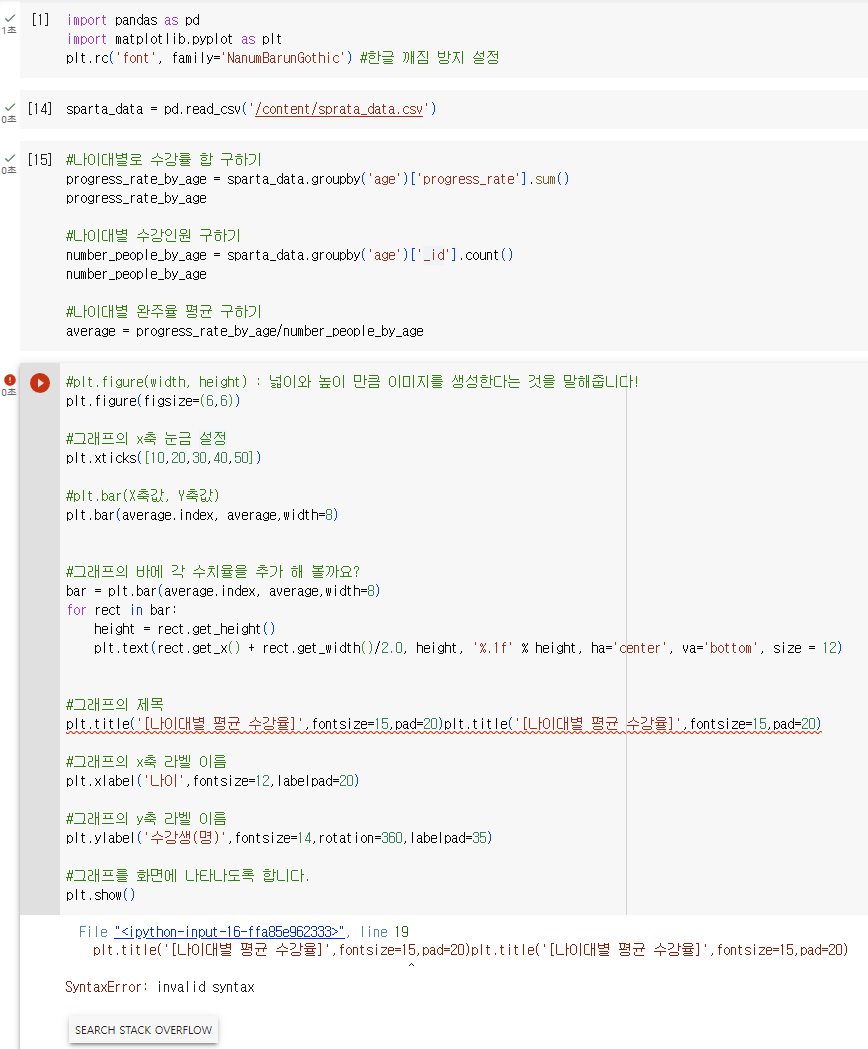Click the 'bar = plt.bar' assignment line
Screen dimensions: 868x1049
223,591
